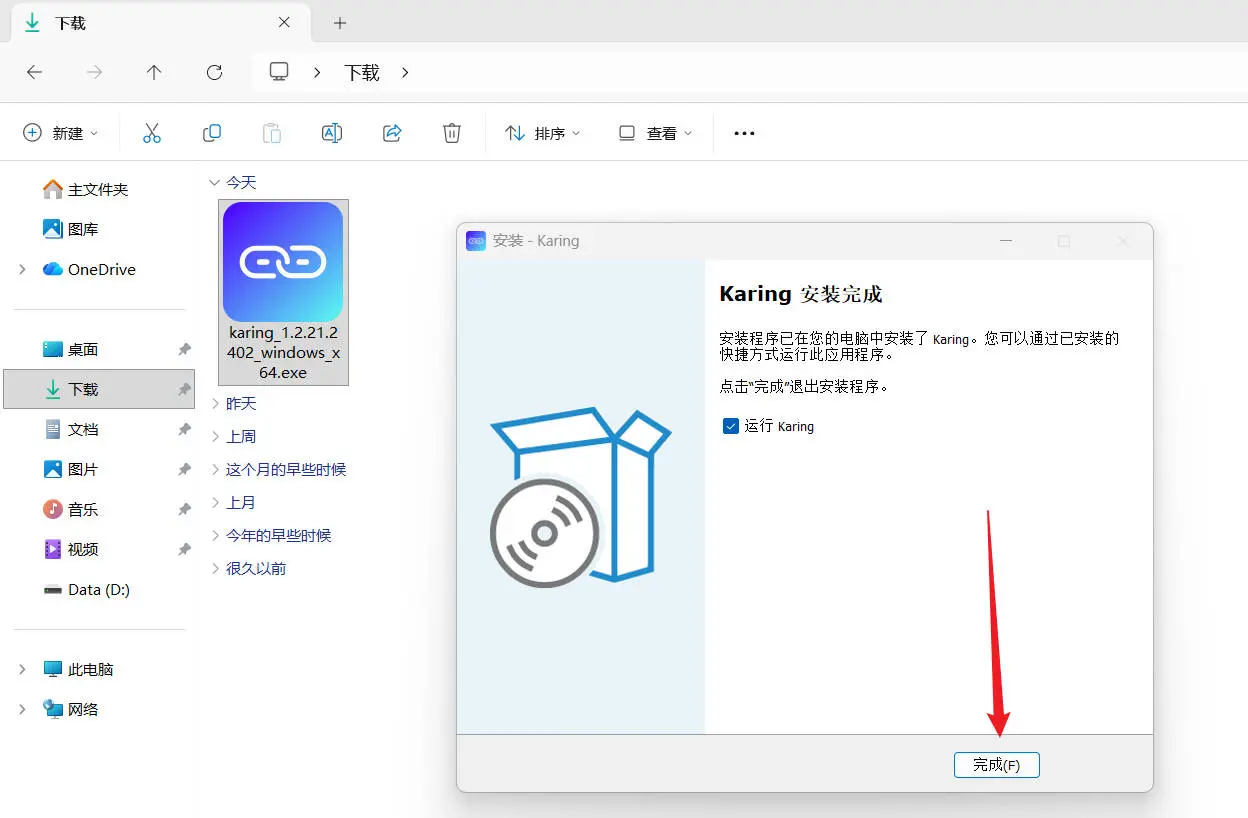Click the Delete trash can icon
This screenshot has width=1248, height=818.
(452, 133)
